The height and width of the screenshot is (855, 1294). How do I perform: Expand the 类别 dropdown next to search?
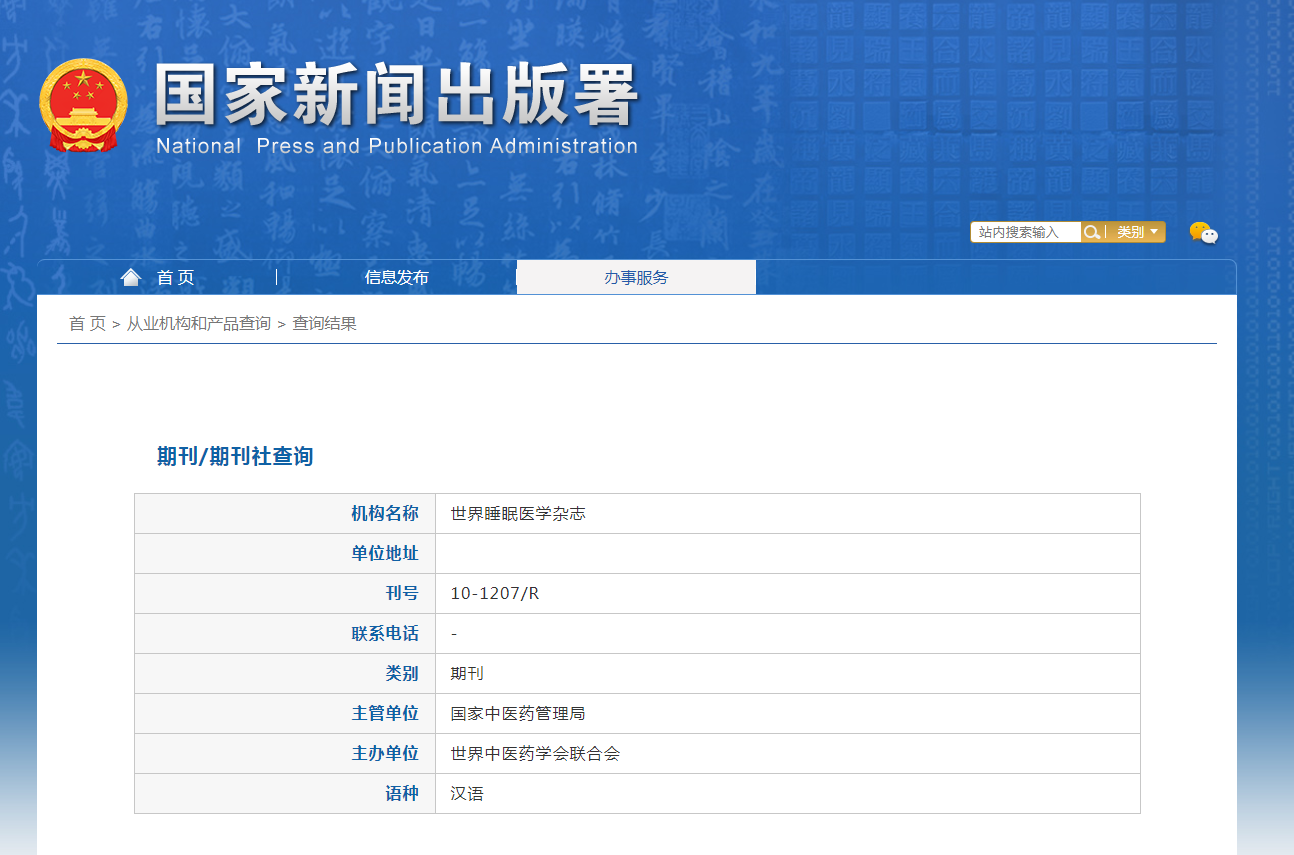click(1137, 232)
